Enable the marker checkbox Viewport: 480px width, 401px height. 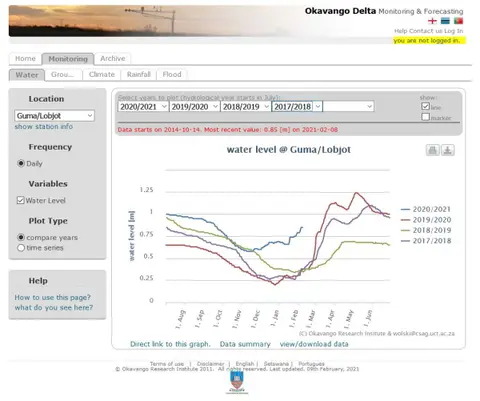coord(425,117)
